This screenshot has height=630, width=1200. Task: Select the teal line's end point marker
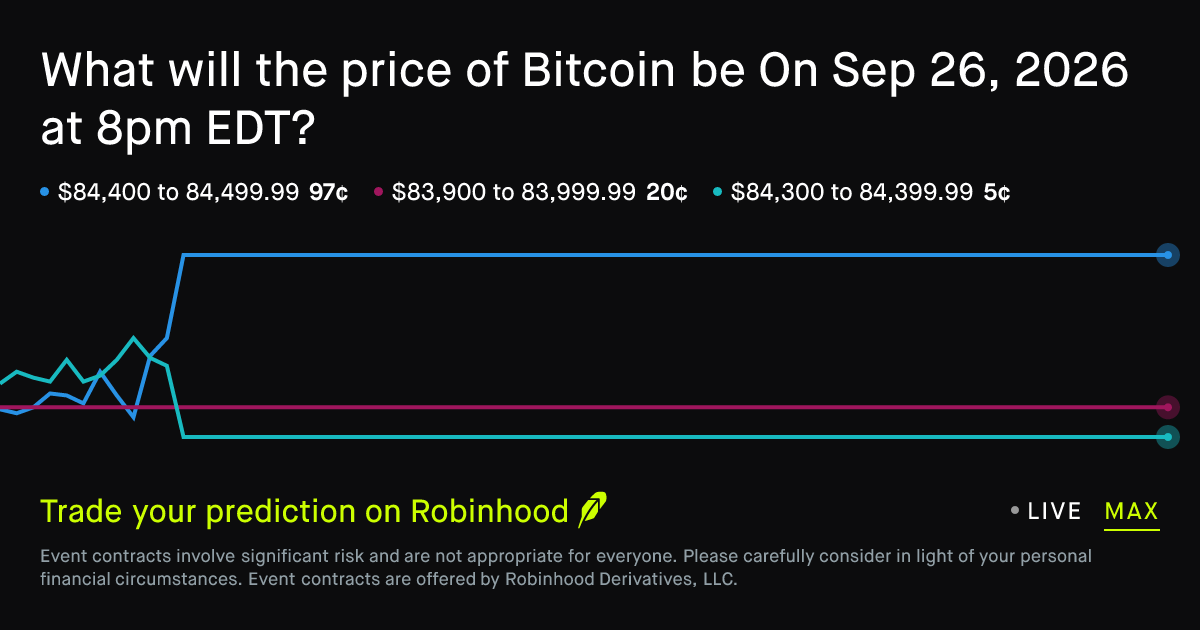pos(1167,437)
